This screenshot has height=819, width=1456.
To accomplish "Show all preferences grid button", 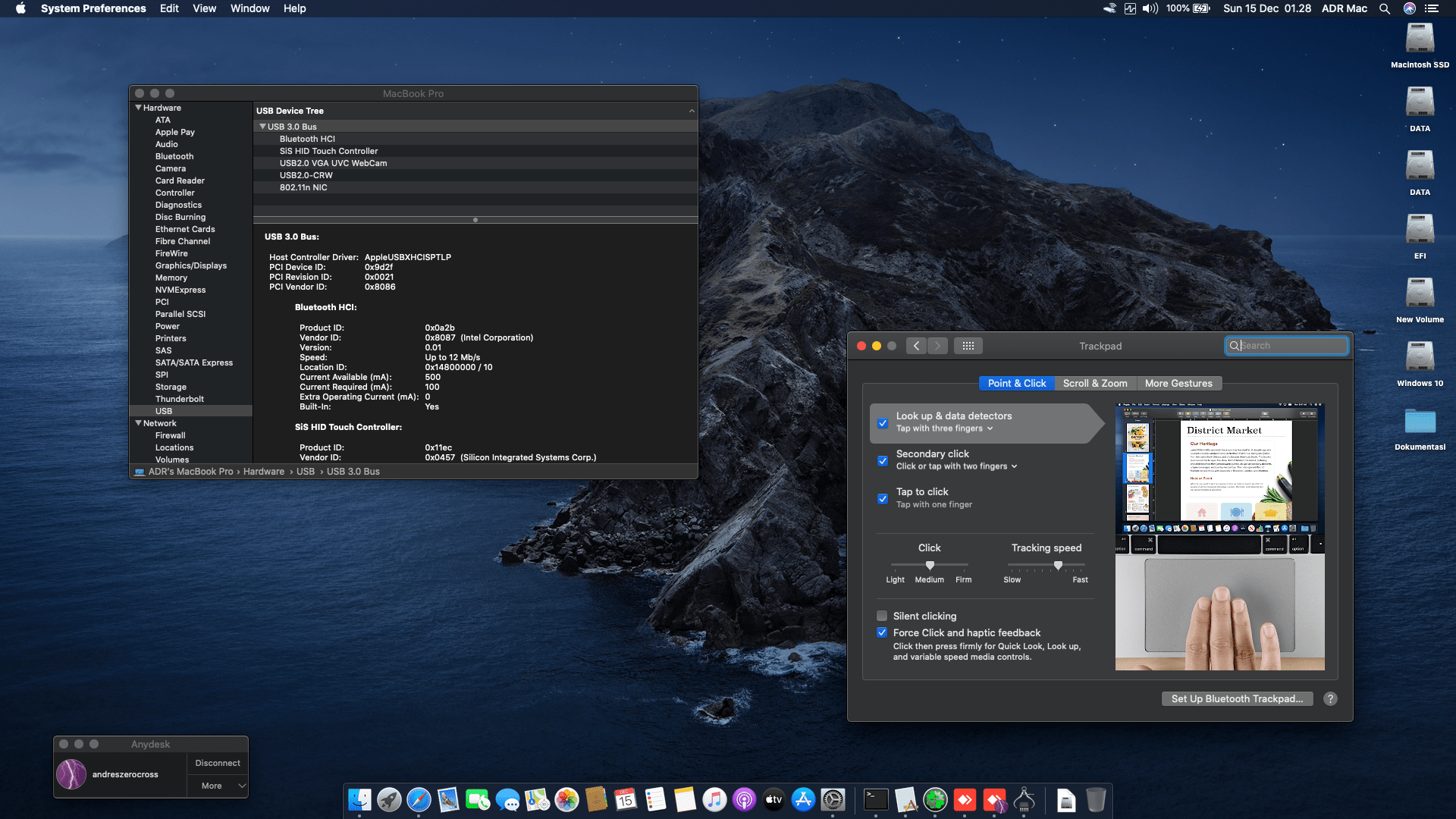I will point(968,346).
